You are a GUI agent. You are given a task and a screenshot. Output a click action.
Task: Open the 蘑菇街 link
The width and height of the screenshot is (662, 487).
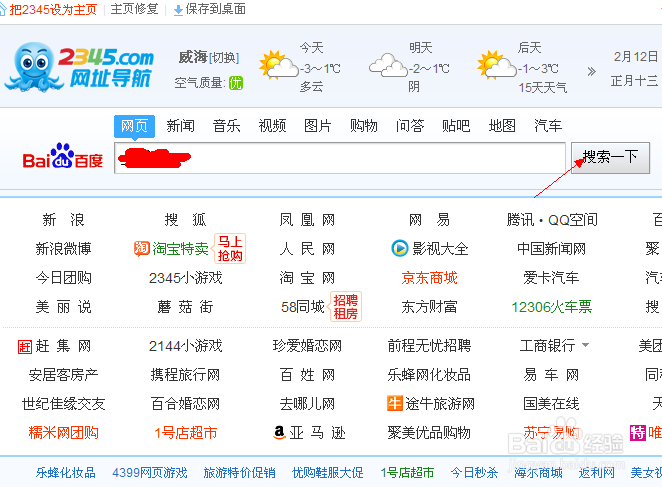click(x=185, y=307)
